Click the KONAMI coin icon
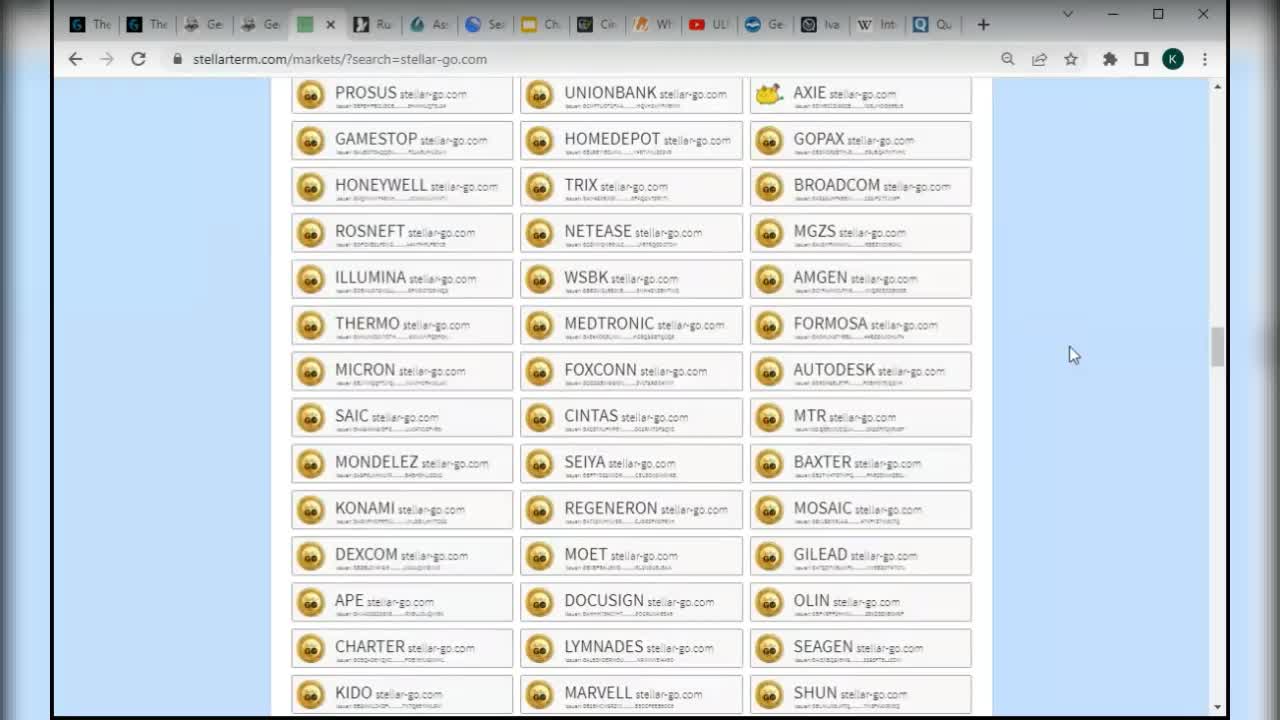The image size is (1280, 720). click(311, 509)
